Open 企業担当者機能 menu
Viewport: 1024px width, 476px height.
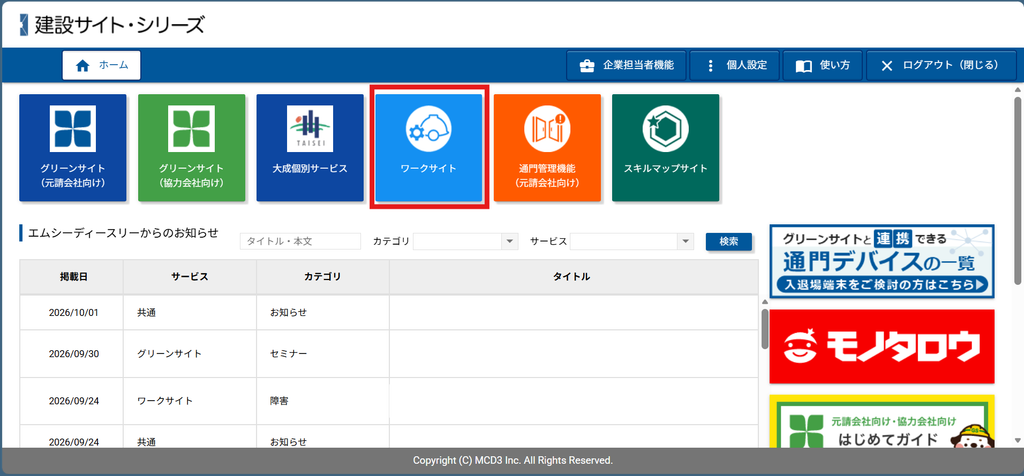[x=626, y=65]
